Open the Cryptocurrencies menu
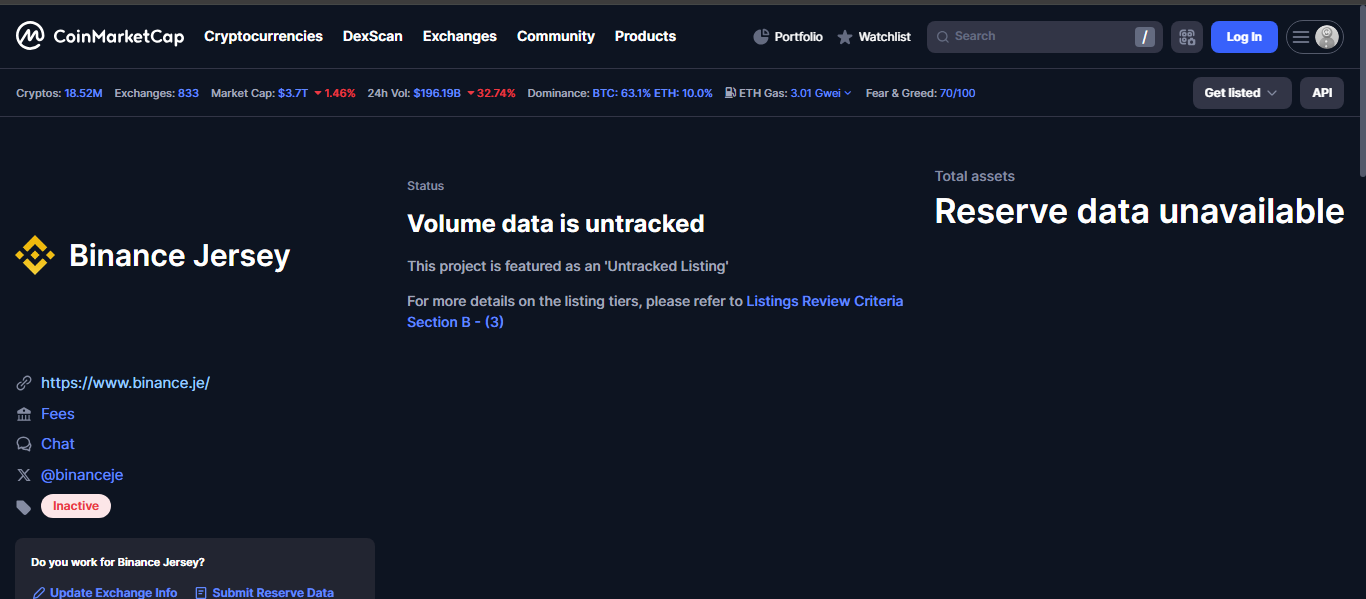1366x599 pixels. tap(263, 36)
